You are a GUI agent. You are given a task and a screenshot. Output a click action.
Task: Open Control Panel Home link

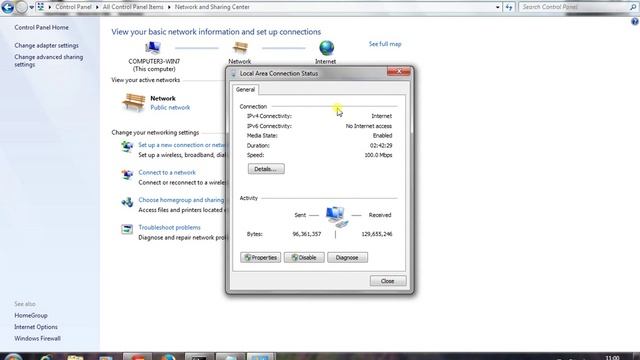point(42,27)
